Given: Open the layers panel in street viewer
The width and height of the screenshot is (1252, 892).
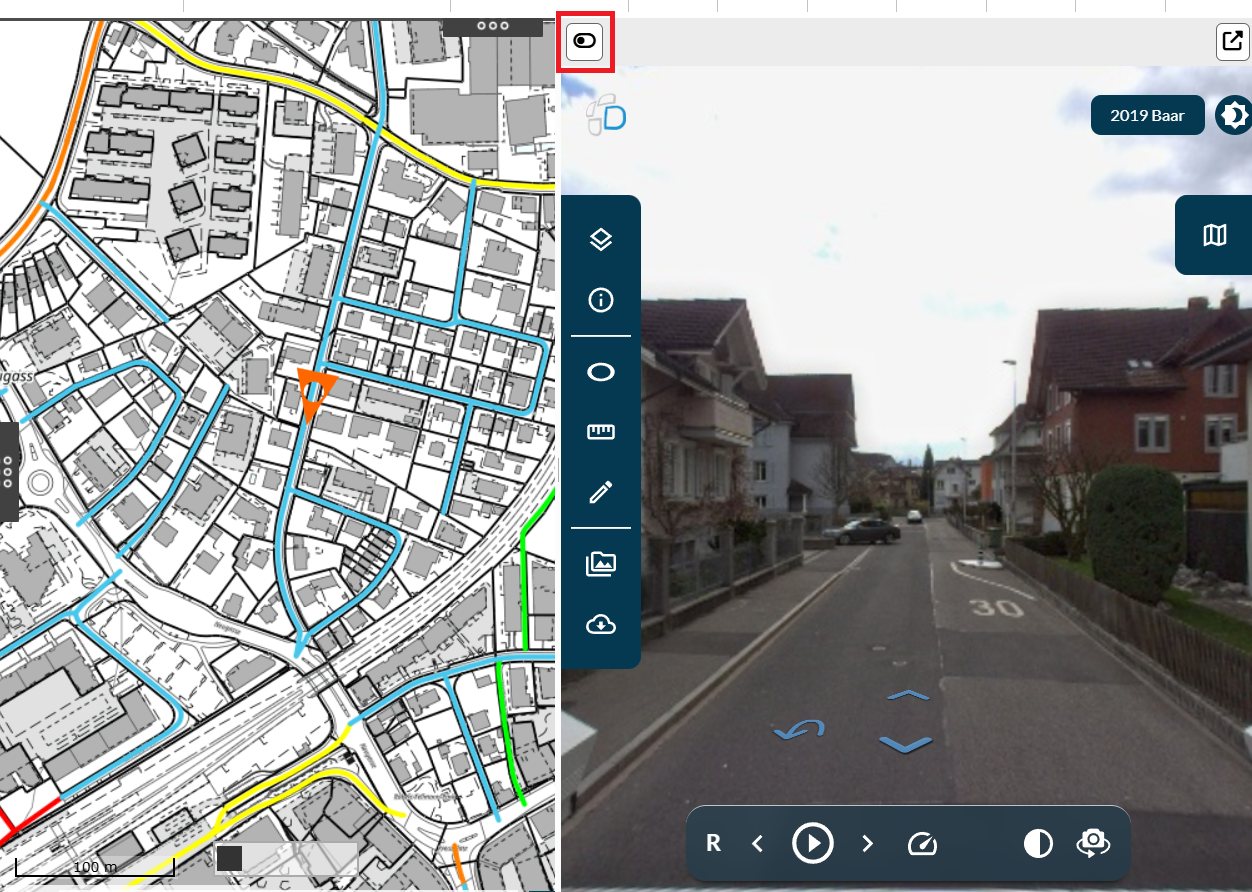Looking at the screenshot, I should pyautogui.click(x=600, y=239).
